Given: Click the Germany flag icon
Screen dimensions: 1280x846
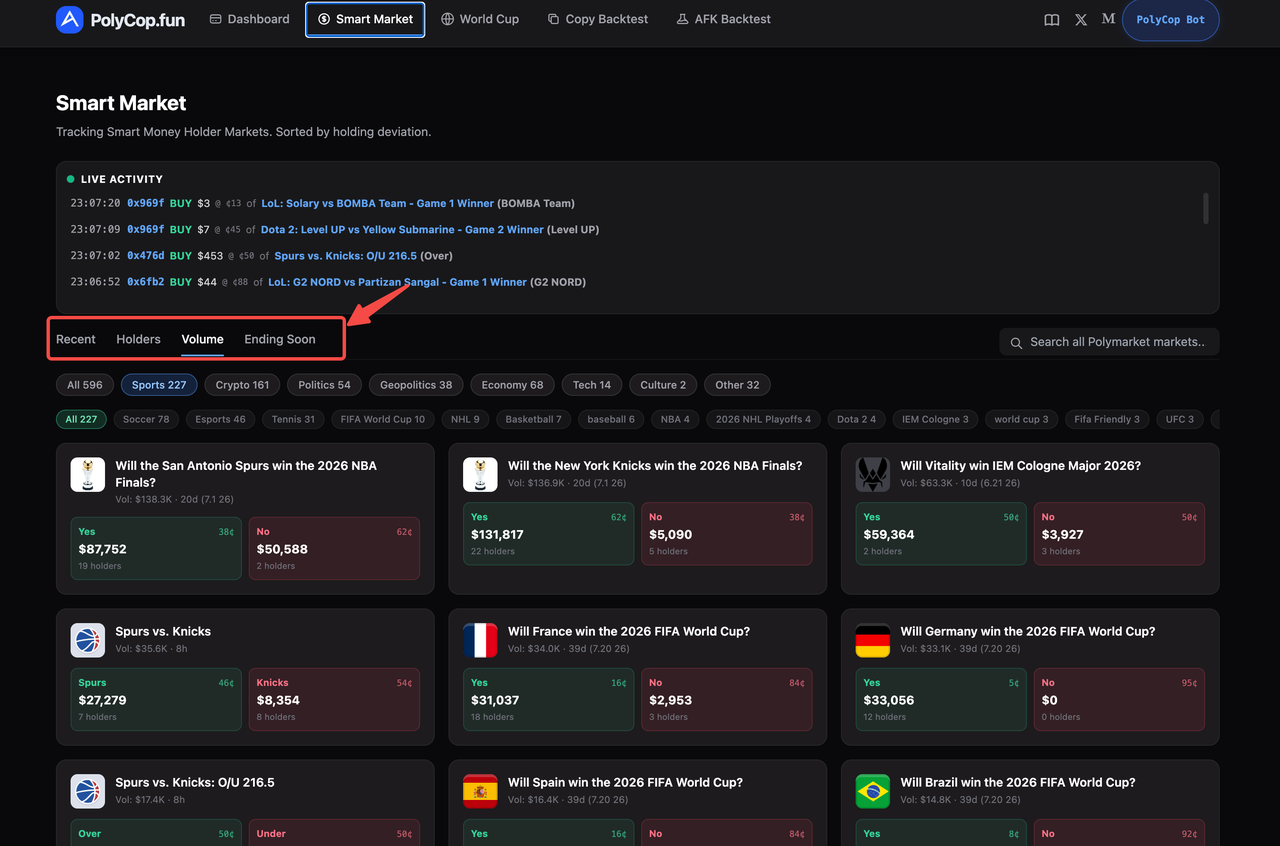Looking at the screenshot, I should point(873,640).
